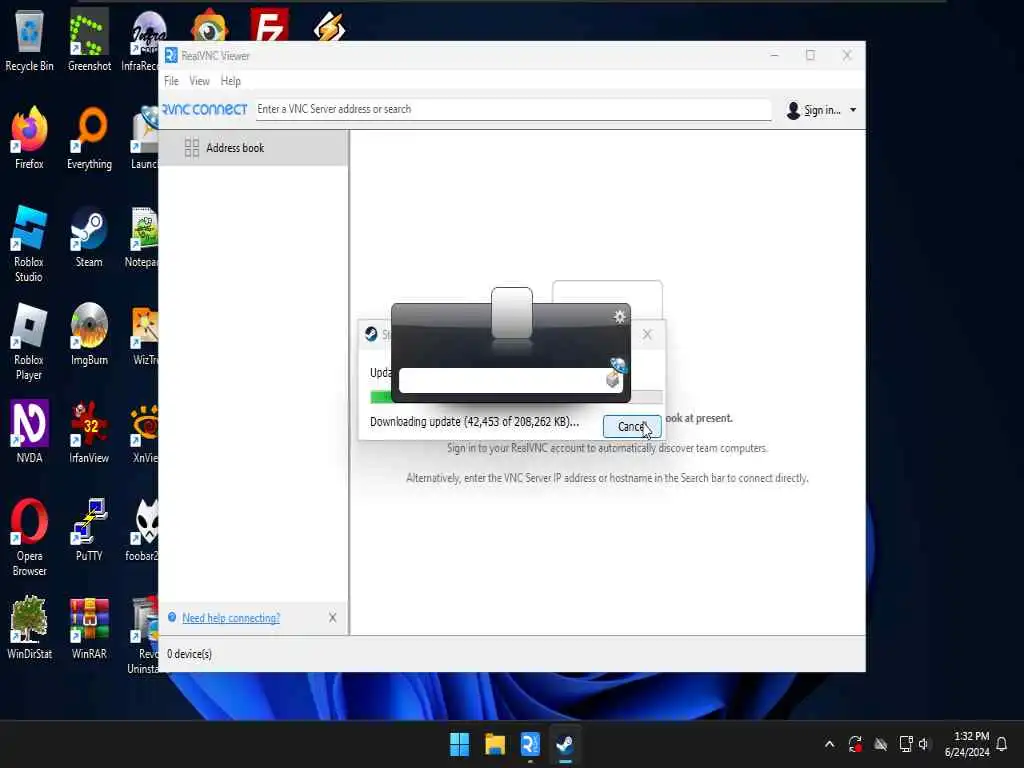1024x768 pixels.
Task: Click the Downloading update status text
Action: click(474, 422)
